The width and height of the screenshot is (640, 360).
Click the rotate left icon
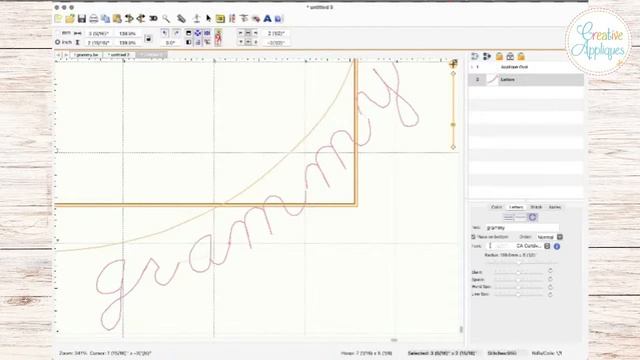tap(164, 33)
